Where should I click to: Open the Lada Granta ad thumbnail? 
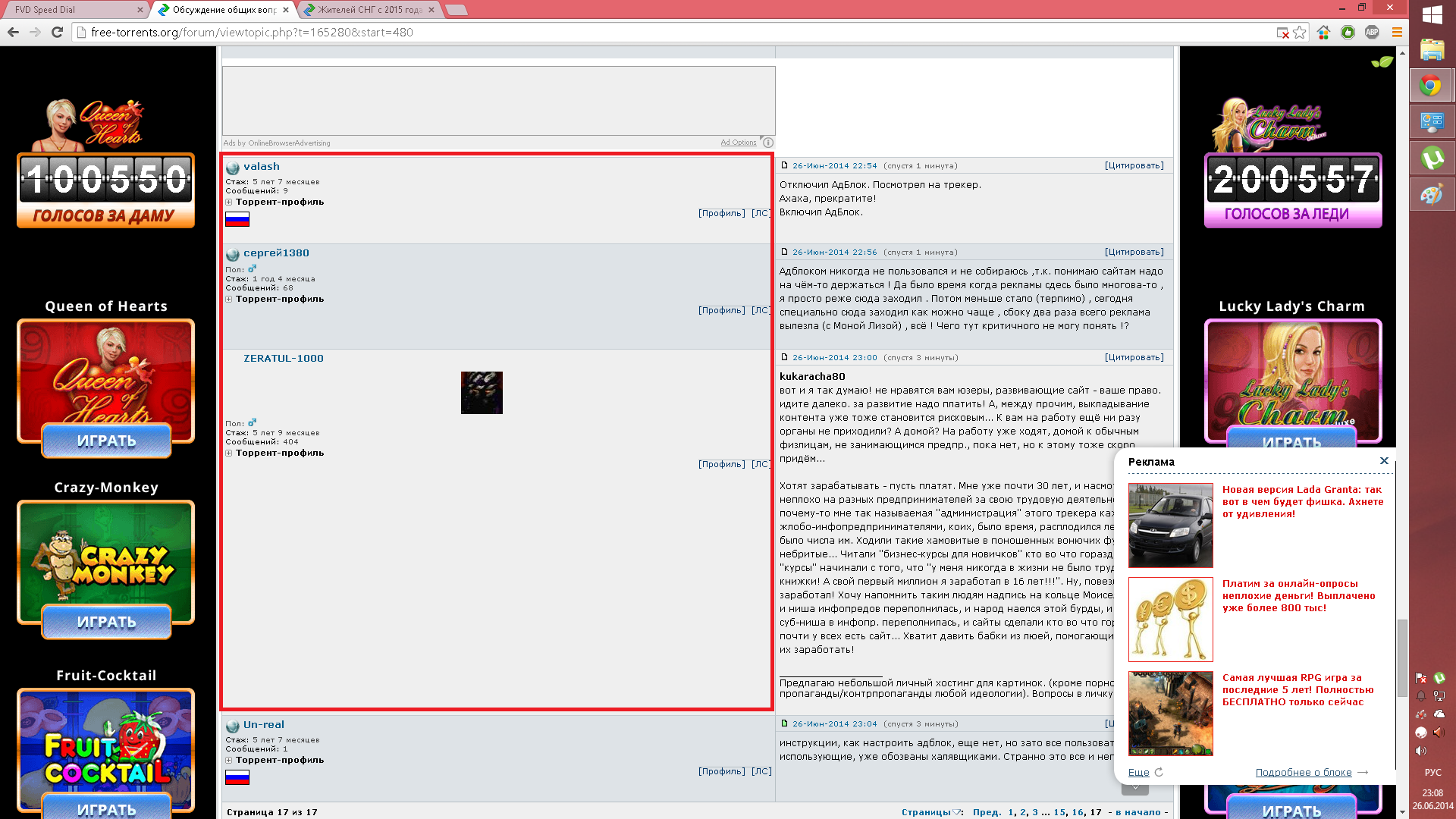[1170, 526]
